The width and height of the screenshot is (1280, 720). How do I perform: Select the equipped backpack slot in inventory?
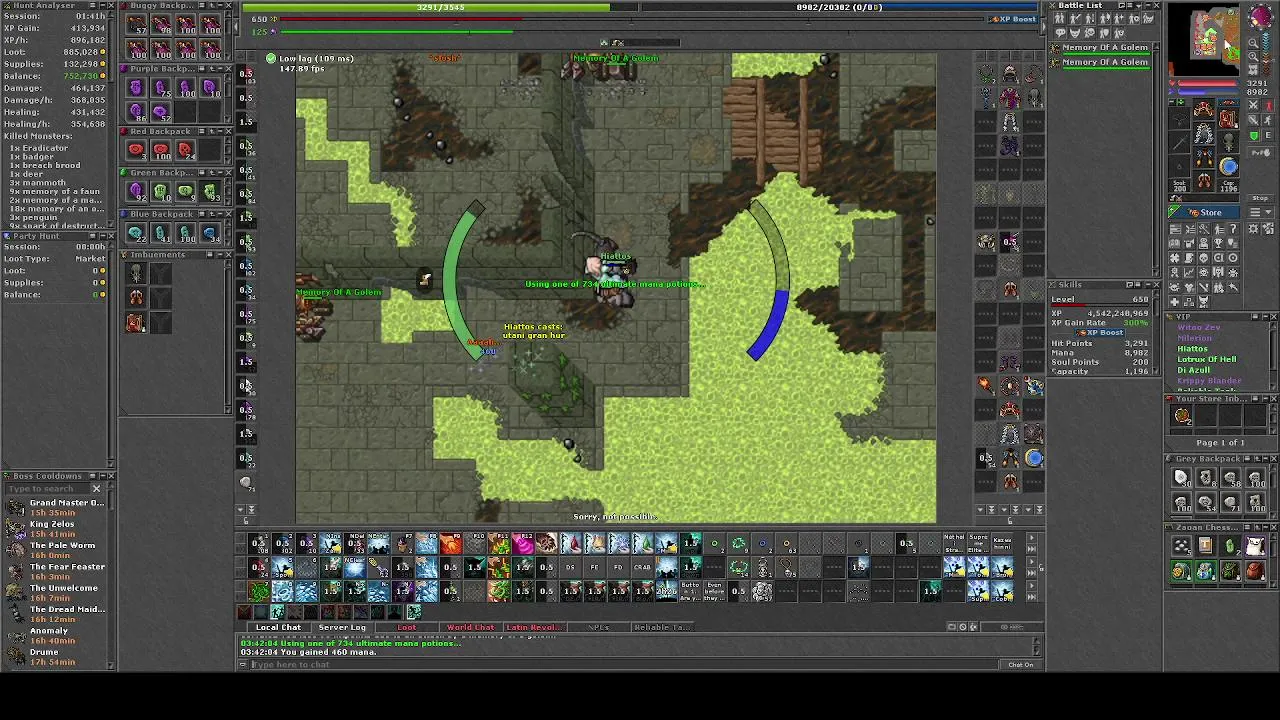tap(1228, 118)
